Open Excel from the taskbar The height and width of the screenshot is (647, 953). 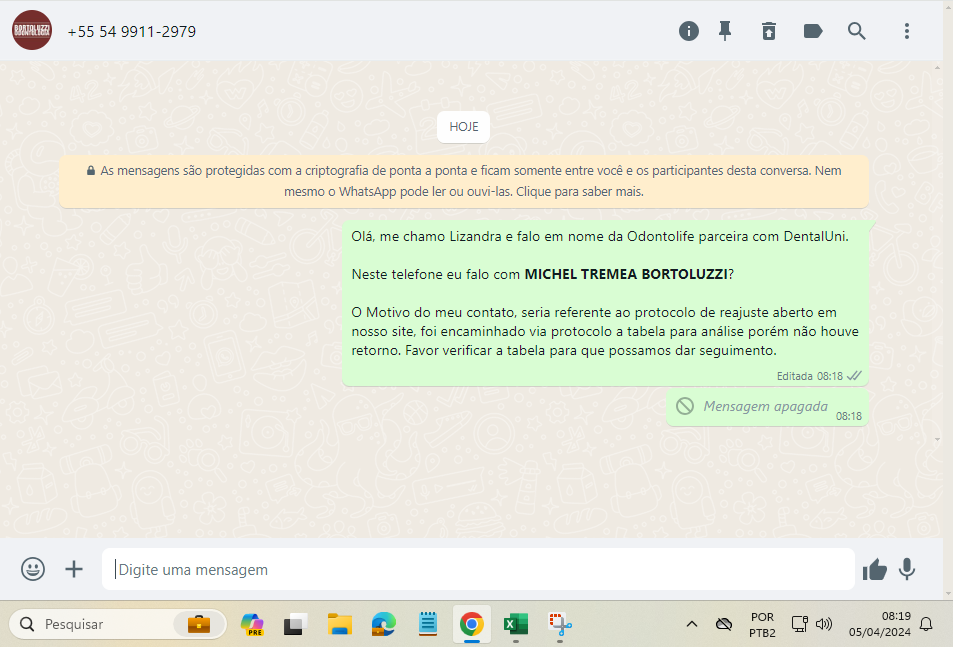point(515,625)
